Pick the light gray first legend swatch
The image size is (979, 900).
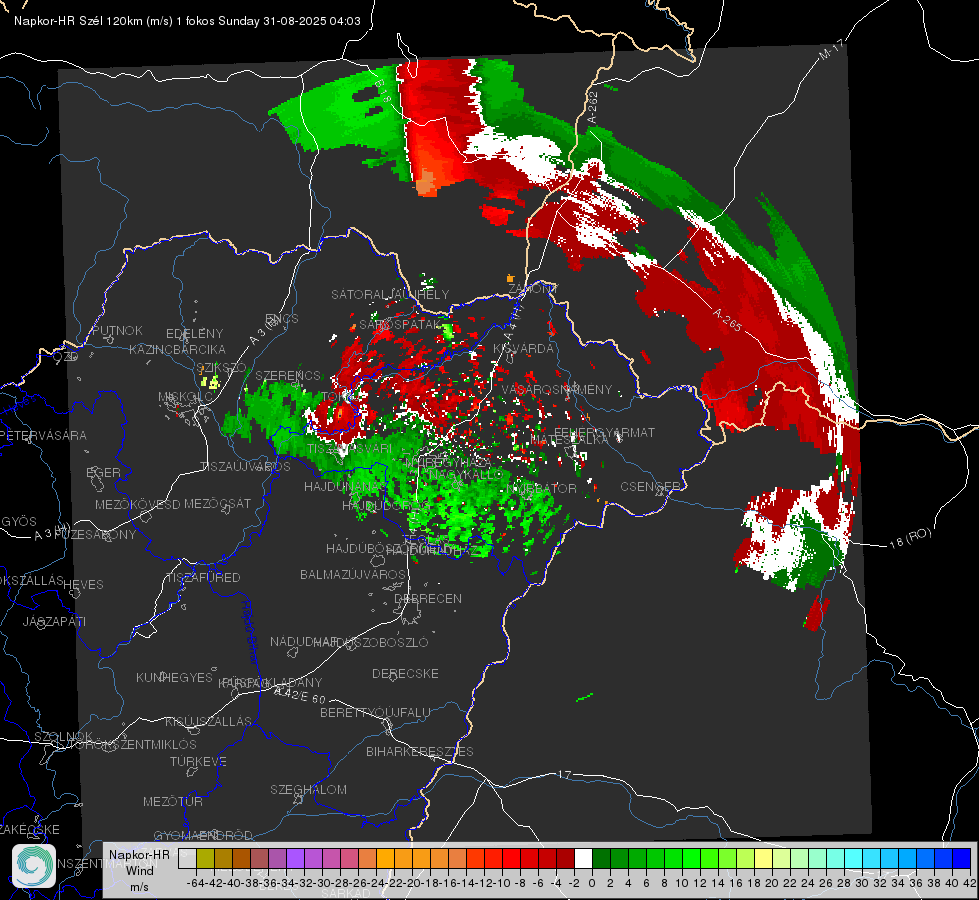coord(187,858)
